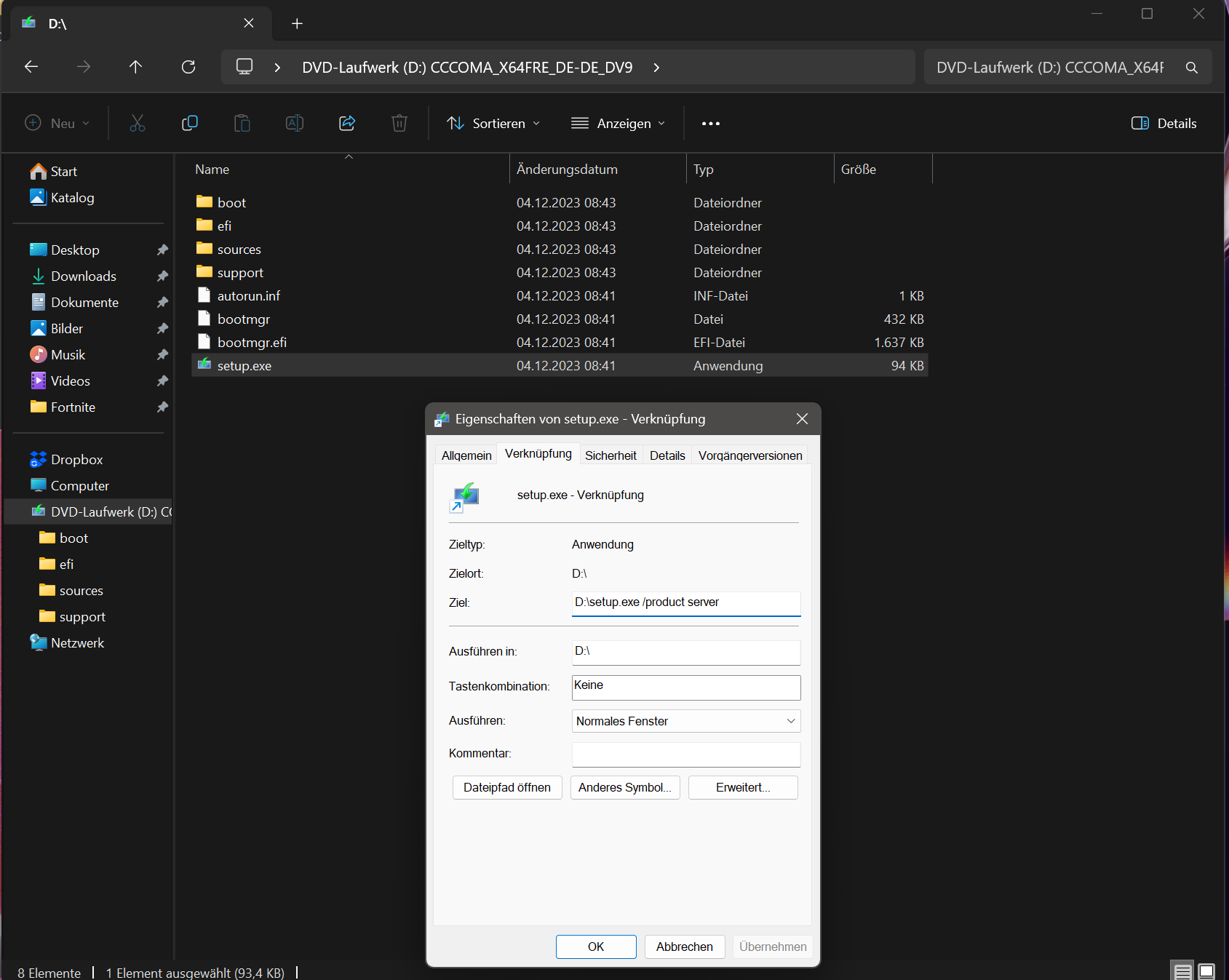Expand chevron after computer icon in address bar

(277, 68)
